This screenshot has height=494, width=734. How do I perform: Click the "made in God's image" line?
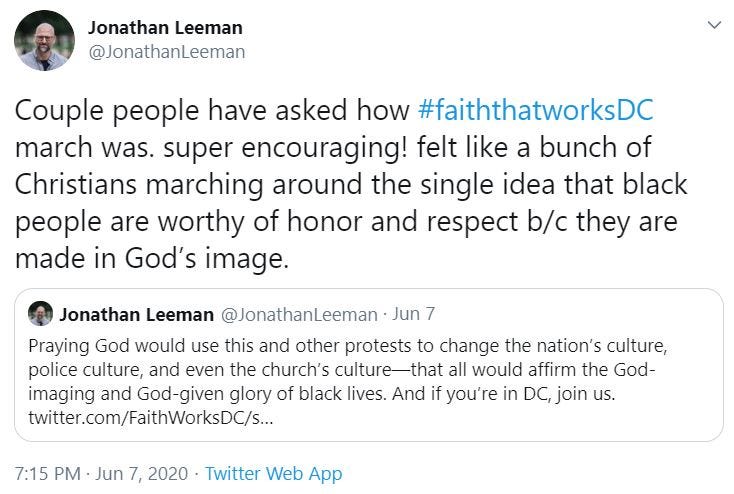151,258
